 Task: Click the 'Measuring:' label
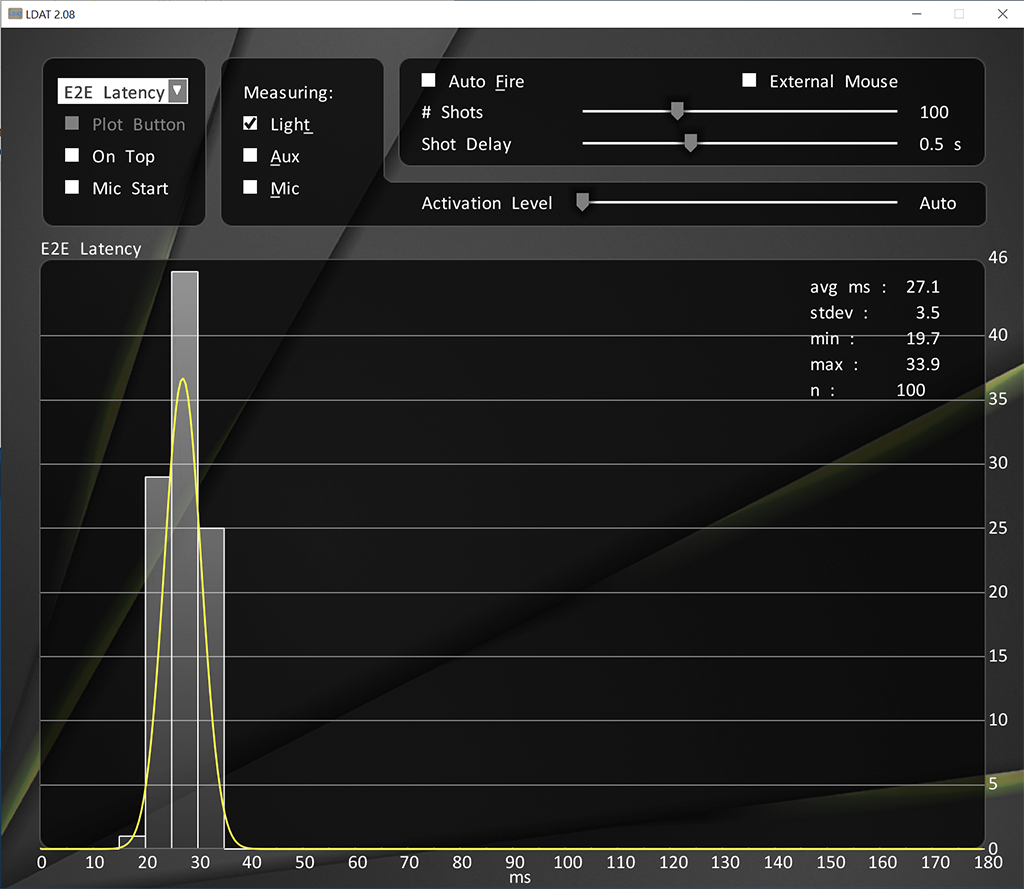coord(289,93)
